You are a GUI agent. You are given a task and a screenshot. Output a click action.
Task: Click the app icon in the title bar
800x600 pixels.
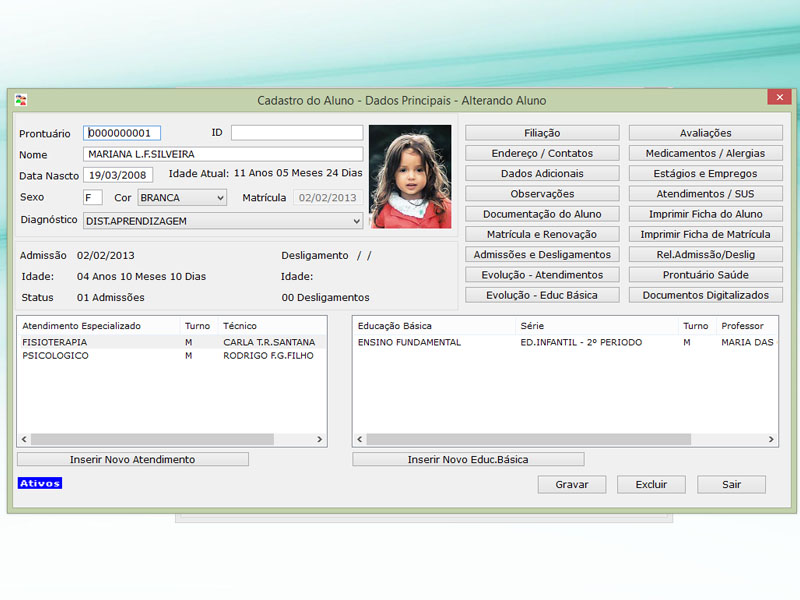click(21, 100)
